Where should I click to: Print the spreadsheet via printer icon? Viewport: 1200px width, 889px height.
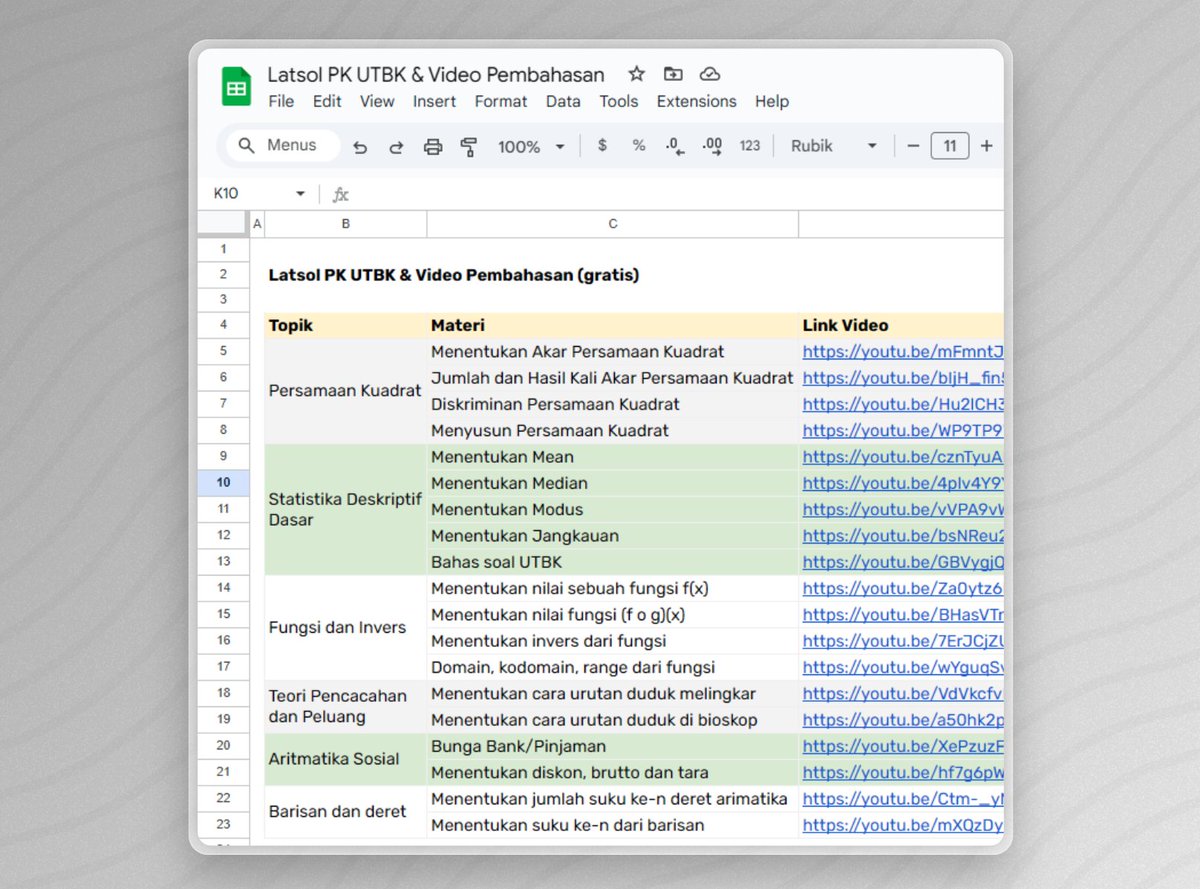point(433,147)
